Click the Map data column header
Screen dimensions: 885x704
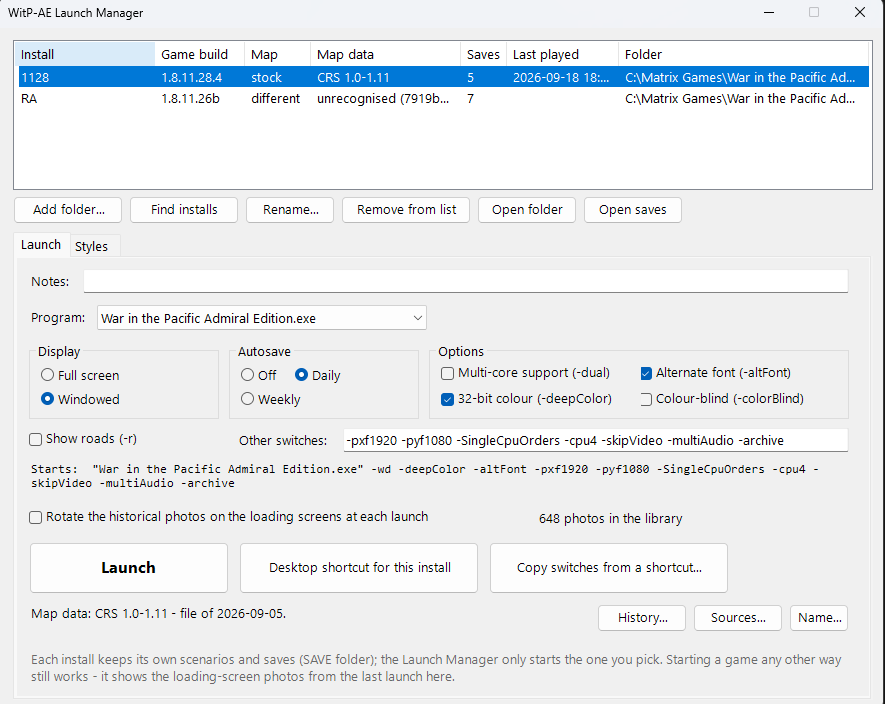coord(386,54)
